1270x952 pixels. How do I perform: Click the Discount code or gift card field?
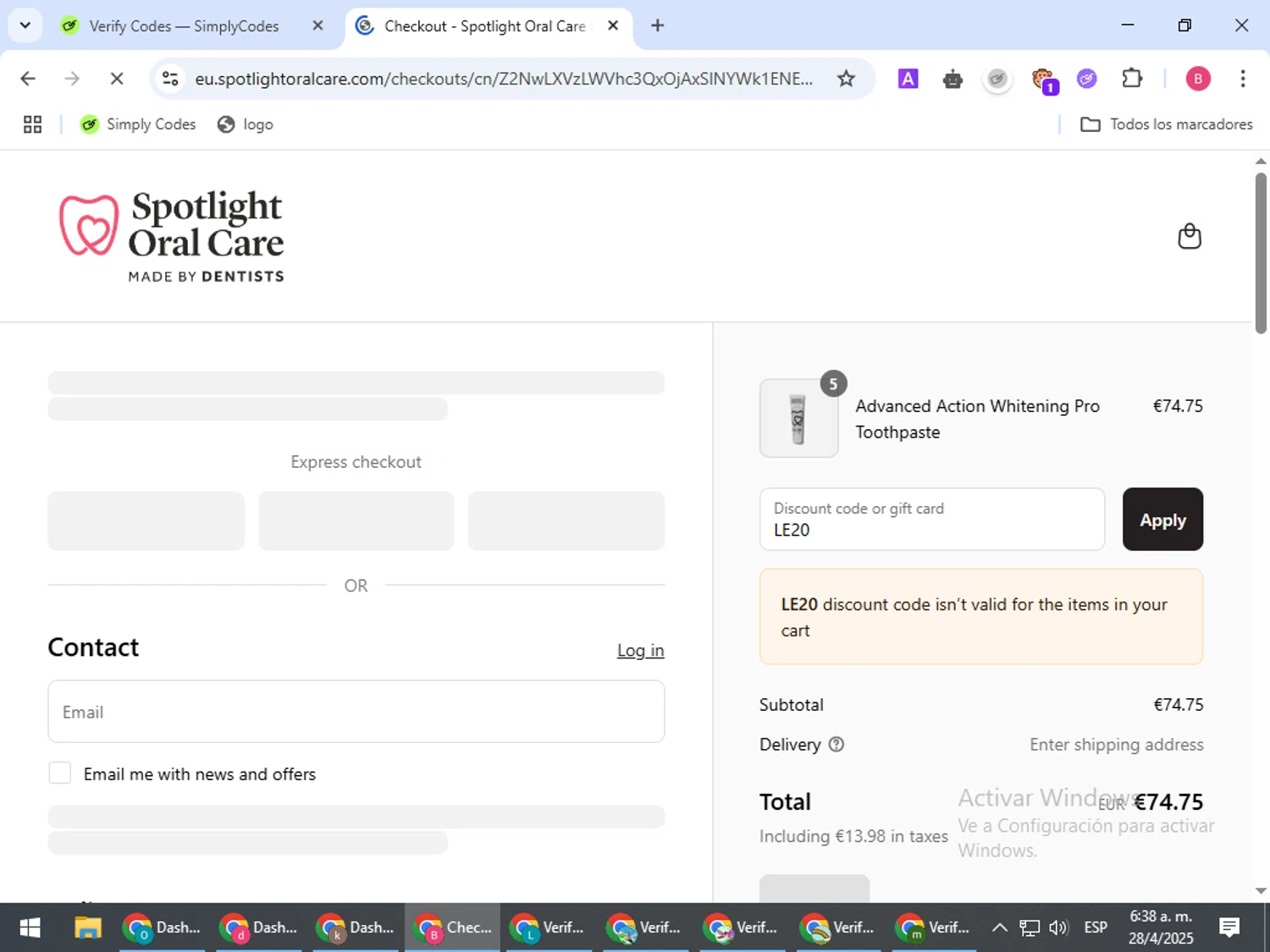point(932,520)
